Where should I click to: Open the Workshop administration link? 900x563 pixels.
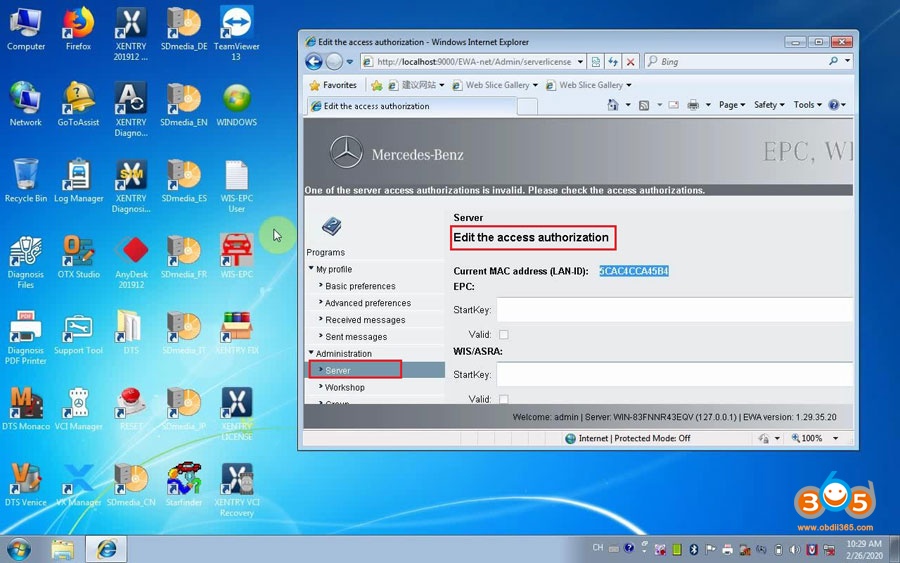tap(344, 387)
